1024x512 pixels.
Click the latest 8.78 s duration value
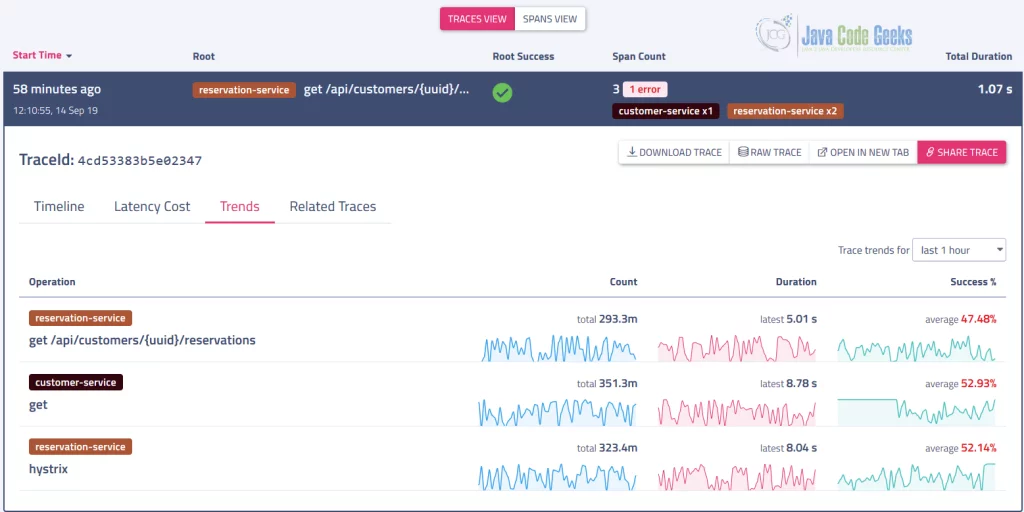pos(789,383)
